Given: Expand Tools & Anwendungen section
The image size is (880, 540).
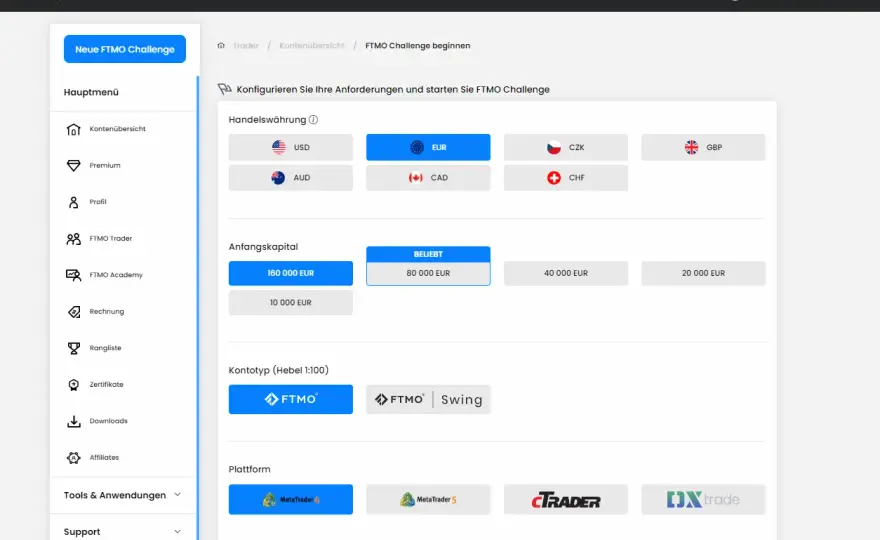Looking at the screenshot, I should point(123,495).
